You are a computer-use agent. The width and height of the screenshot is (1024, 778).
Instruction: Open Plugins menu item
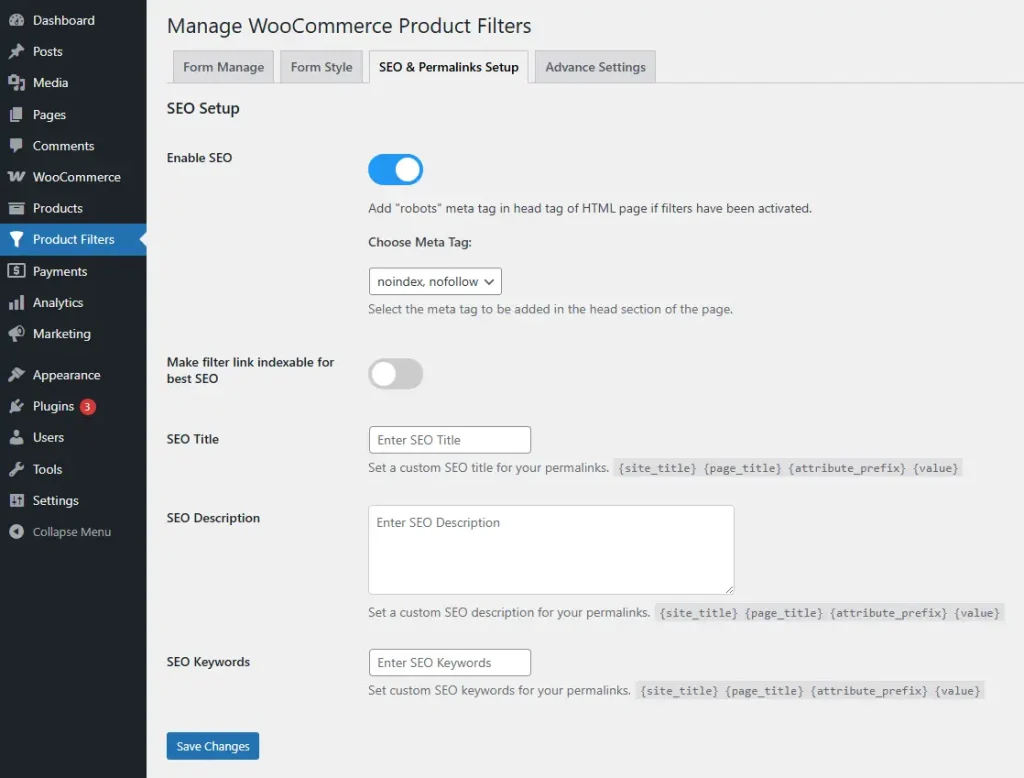click(73, 406)
